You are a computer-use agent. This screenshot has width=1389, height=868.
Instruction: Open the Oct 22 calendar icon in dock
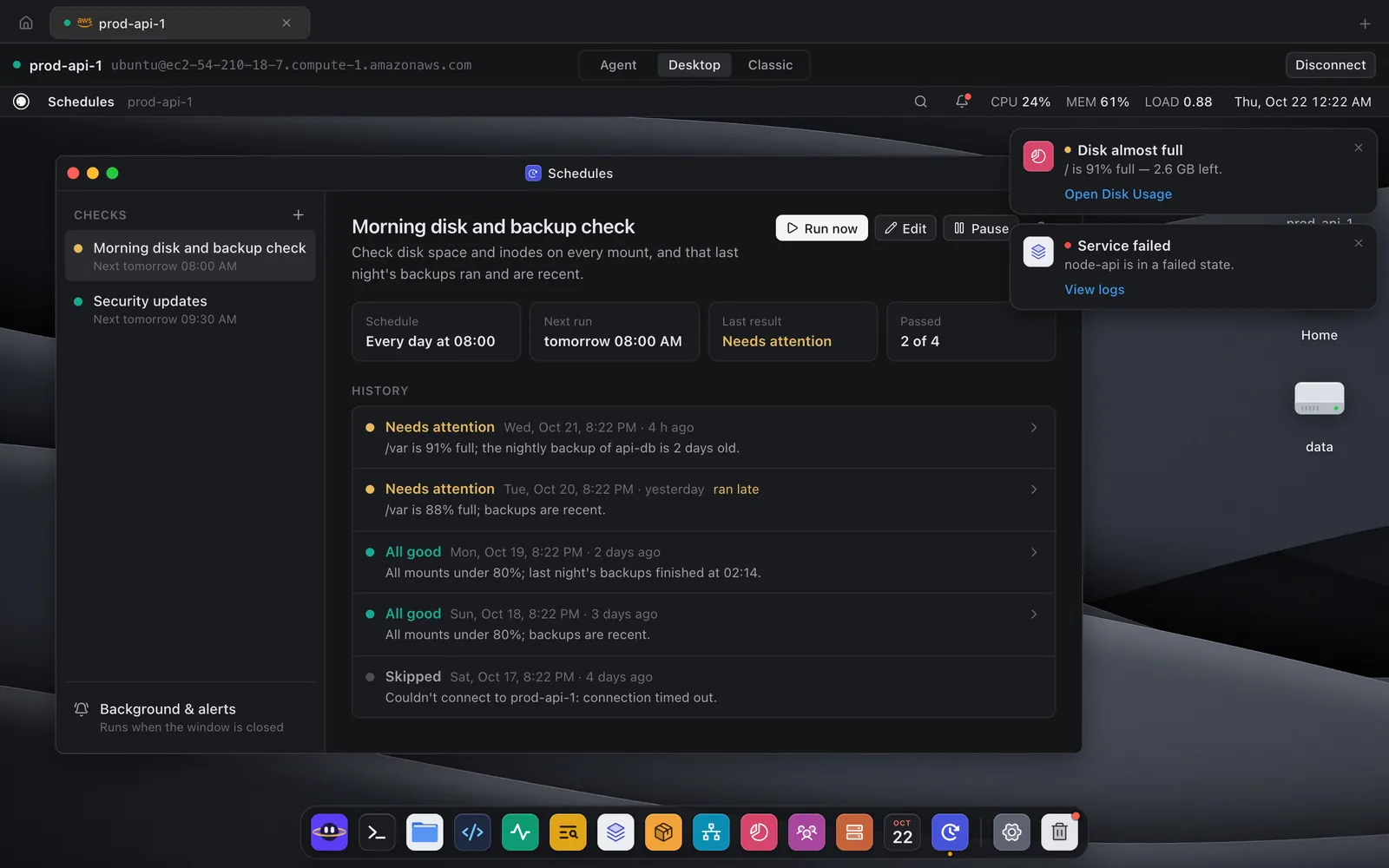(902, 832)
